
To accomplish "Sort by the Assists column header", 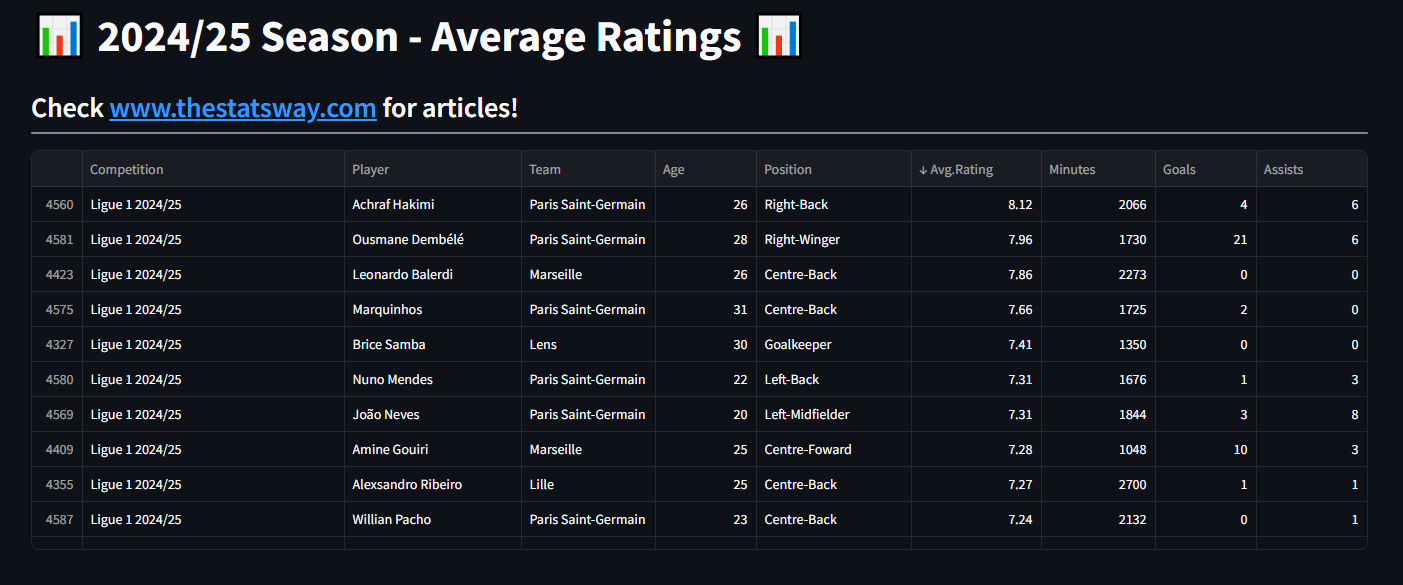I will 1311,169.
